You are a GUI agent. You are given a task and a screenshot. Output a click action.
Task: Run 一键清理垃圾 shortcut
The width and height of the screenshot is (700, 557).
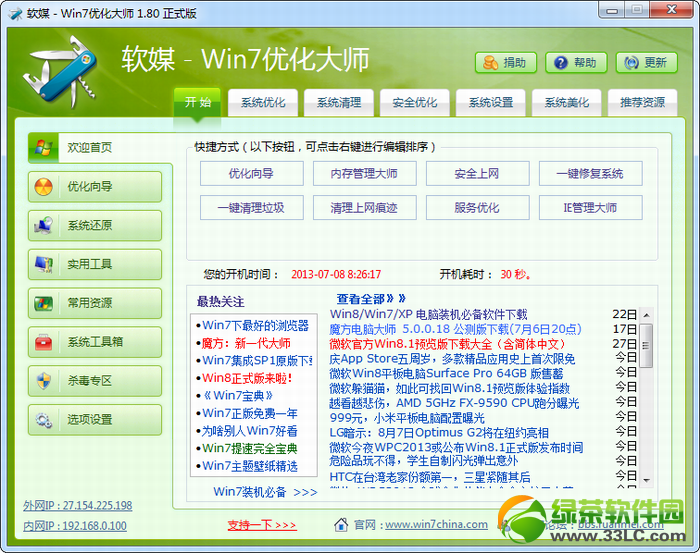tap(252, 208)
